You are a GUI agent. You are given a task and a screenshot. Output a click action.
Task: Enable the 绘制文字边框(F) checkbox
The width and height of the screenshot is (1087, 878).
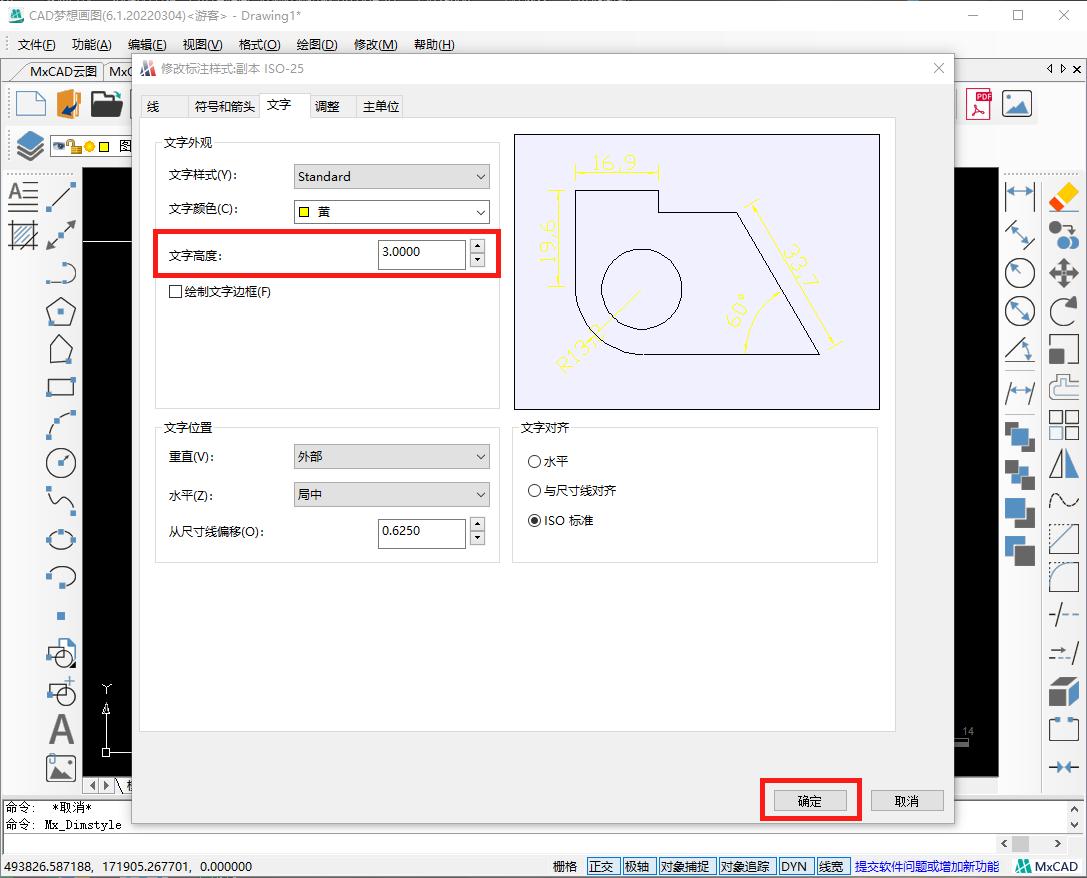point(174,291)
